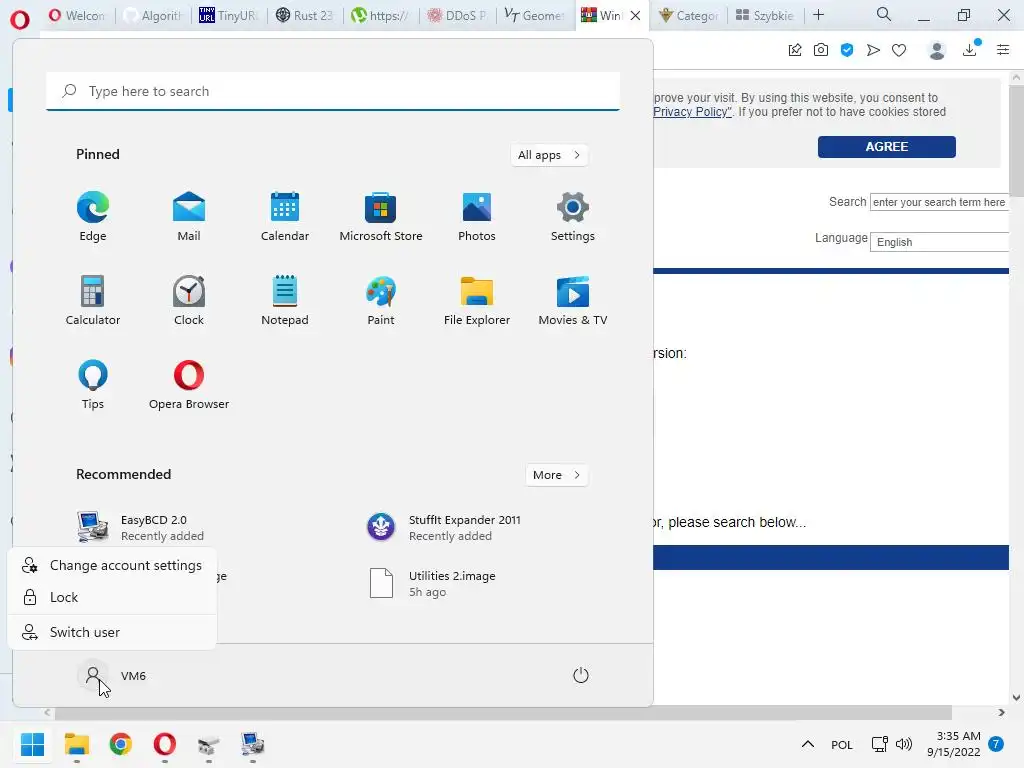Launch the Mail app
This screenshot has width=1024, height=768.
click(x=189, y=217)
